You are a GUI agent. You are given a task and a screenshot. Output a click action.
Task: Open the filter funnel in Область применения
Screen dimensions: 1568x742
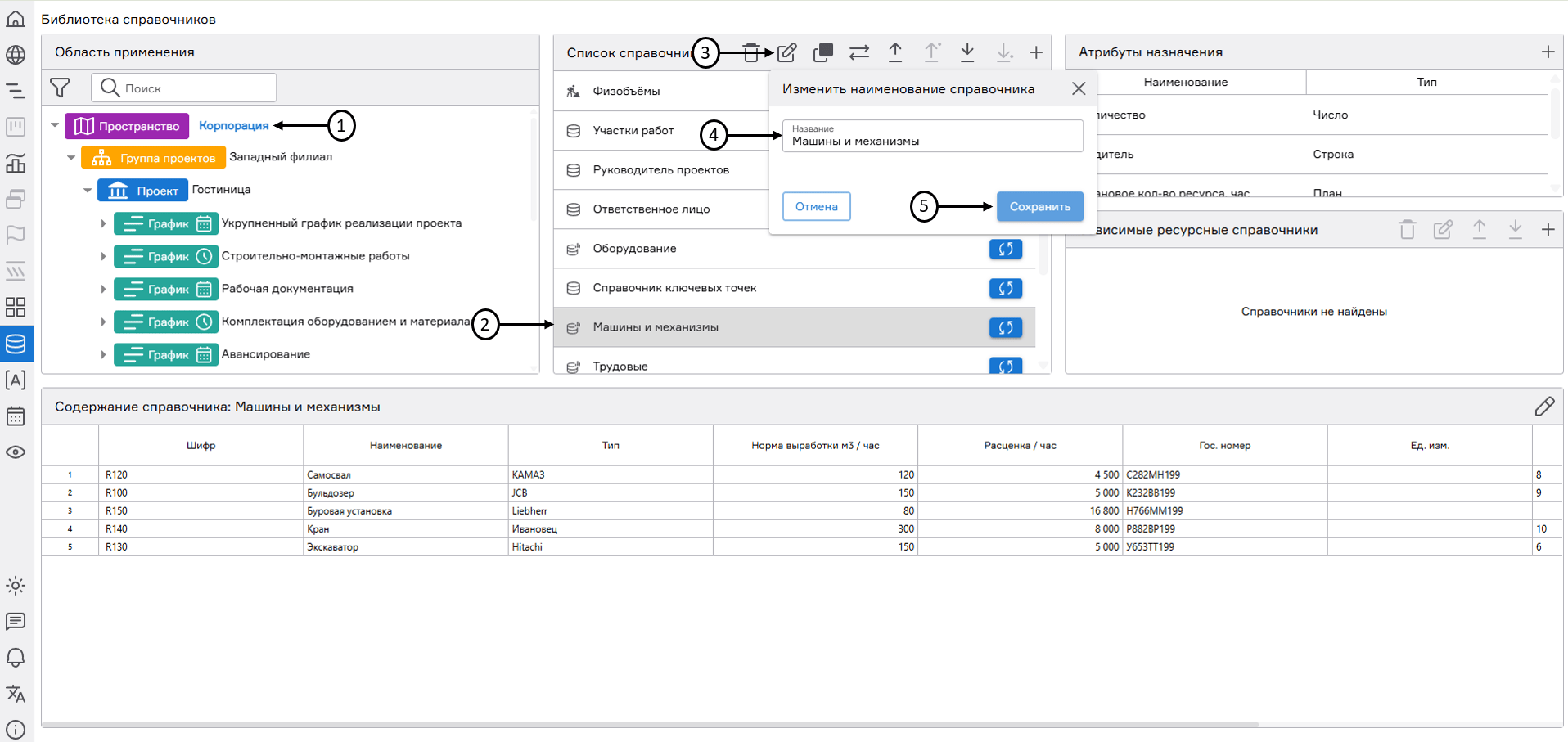[x=60, y=88]
